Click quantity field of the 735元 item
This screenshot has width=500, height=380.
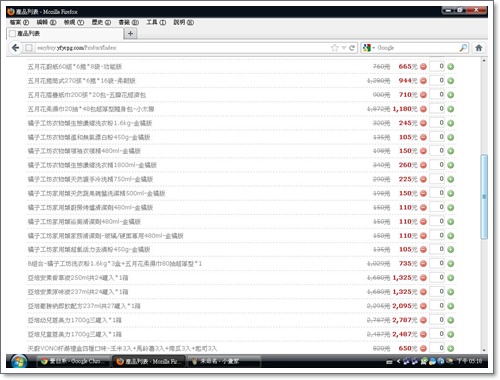coord(437,263)
